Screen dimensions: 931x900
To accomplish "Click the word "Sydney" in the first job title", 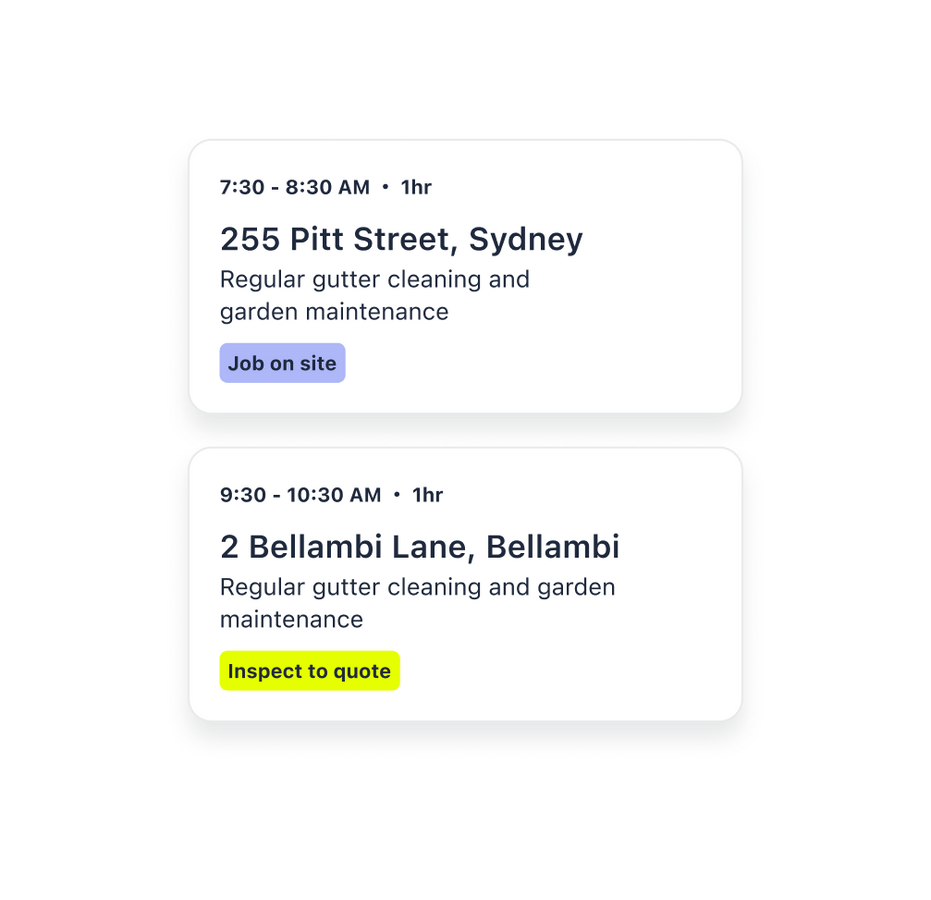I will 526,240.
